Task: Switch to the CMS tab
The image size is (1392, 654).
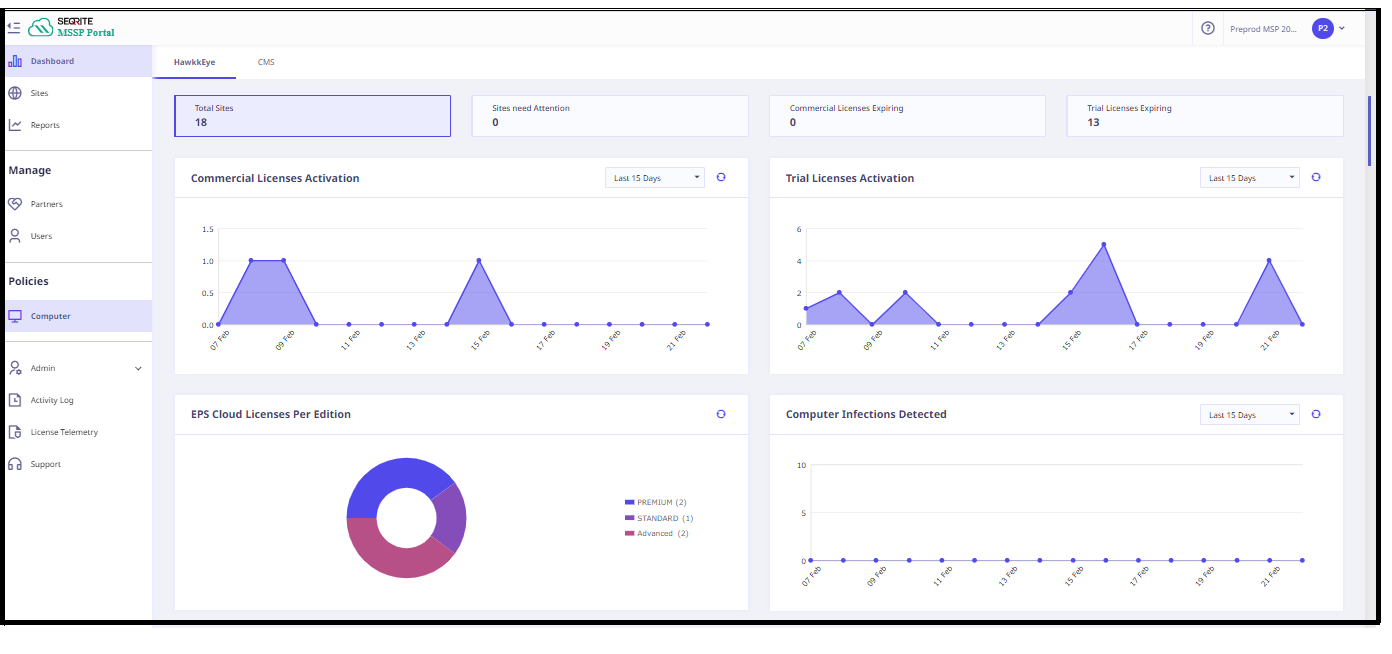Action: coord(266,62)
